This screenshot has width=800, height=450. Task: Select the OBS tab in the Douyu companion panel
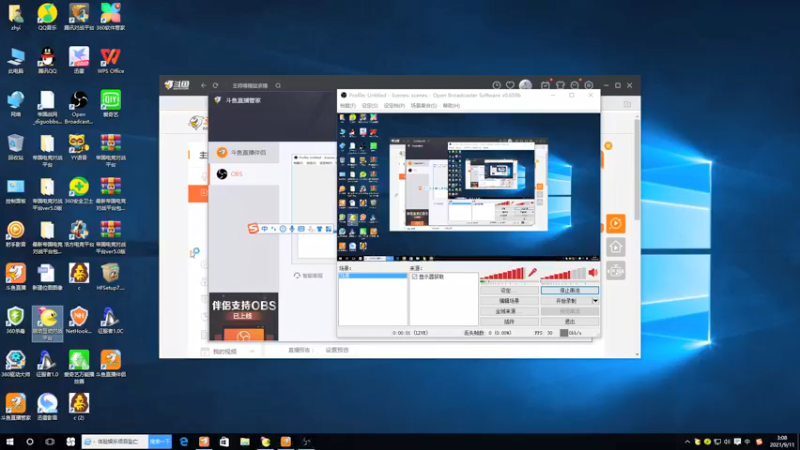pyautogui.click(x=244, y=174)
